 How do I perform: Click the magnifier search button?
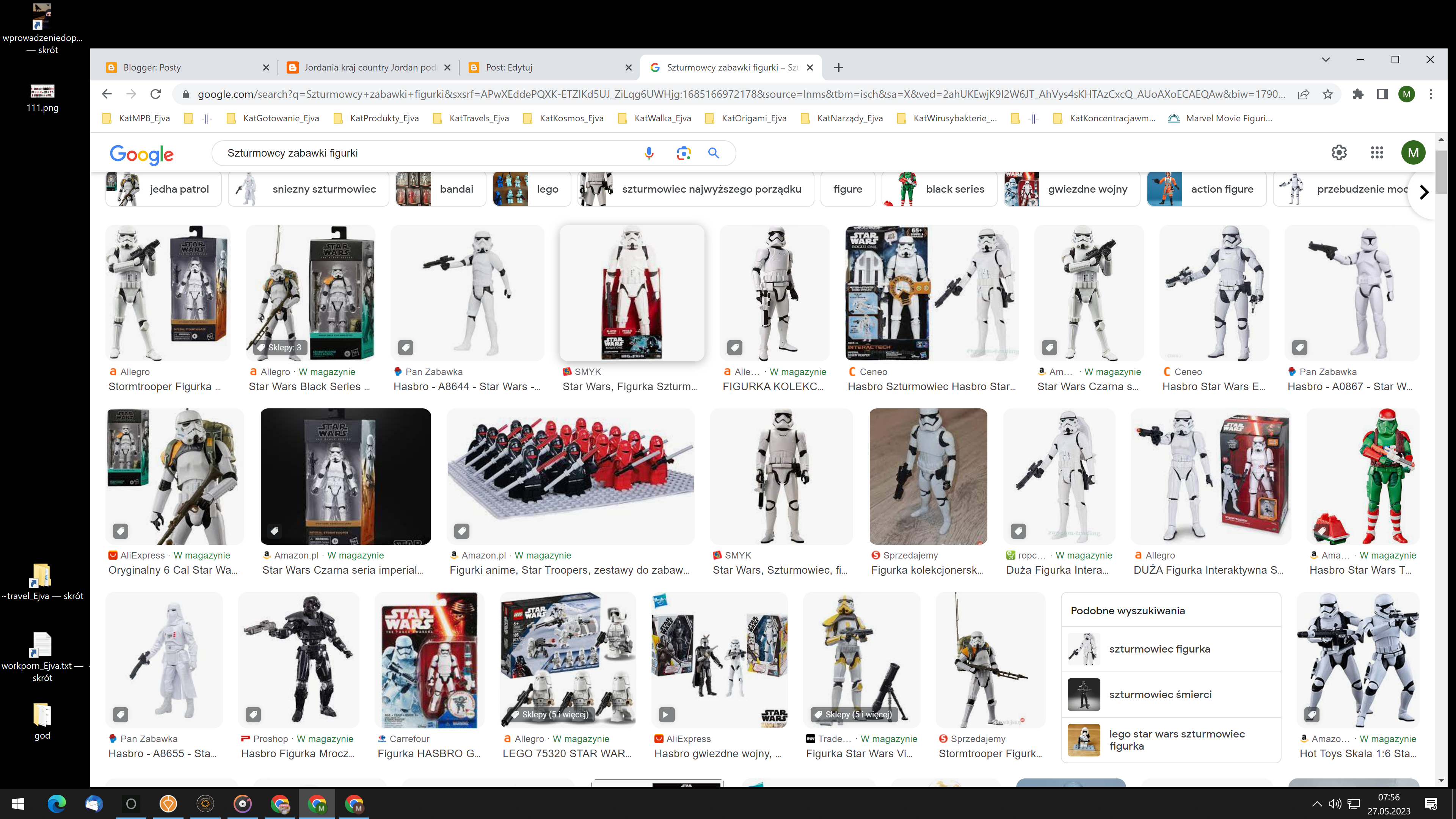tap(713, 153)
